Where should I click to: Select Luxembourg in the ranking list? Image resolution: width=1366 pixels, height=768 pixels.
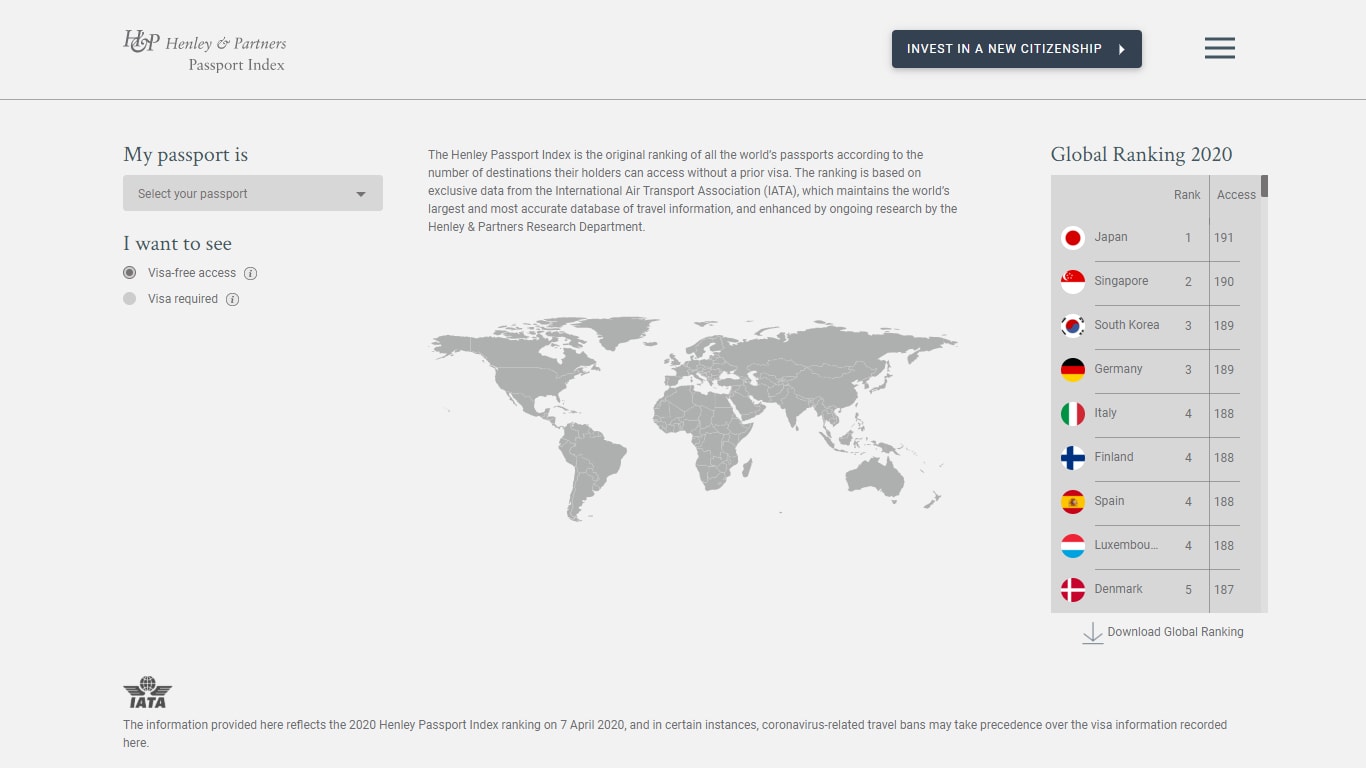point(1150,546)
